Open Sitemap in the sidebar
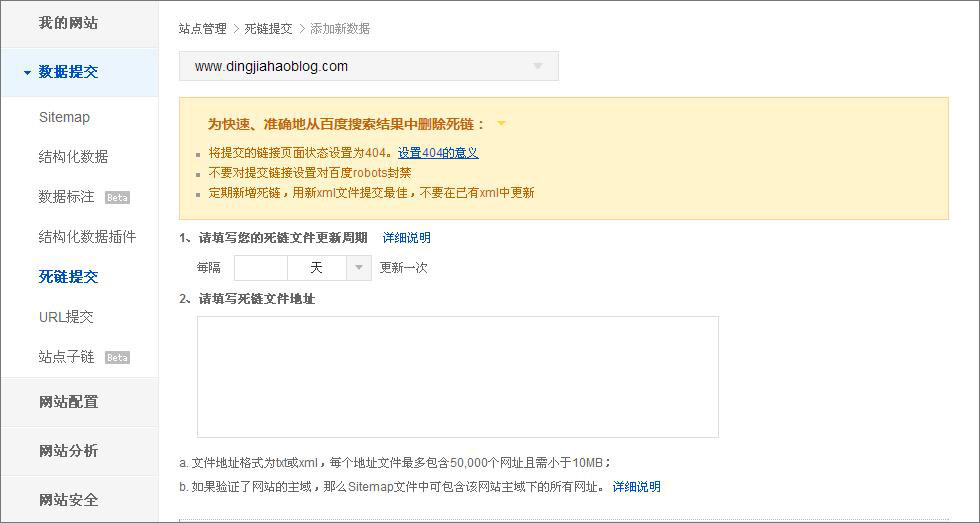The image size is (980, 523). coord(64,117)
